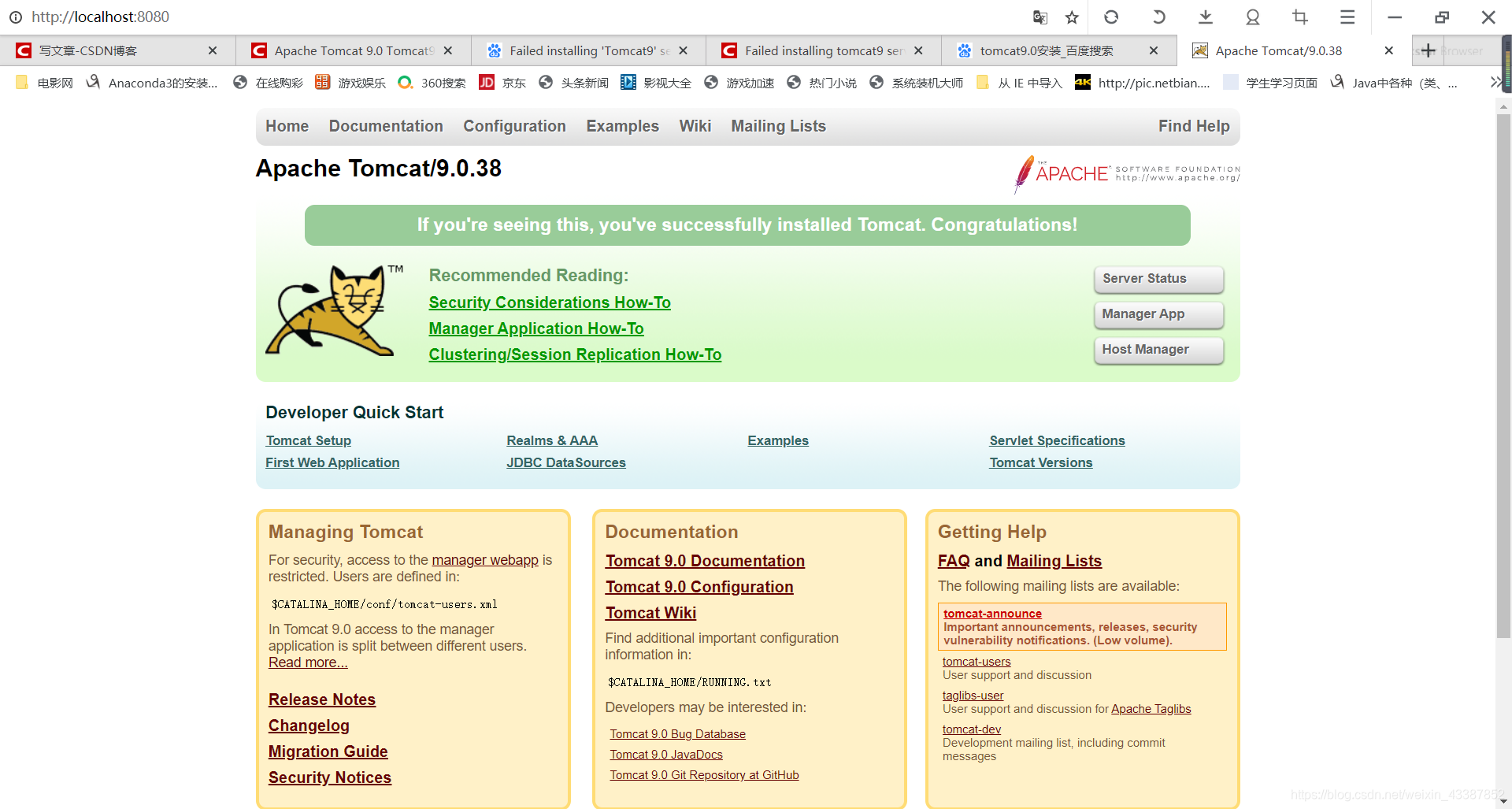The height and width of the screenshot is (809, 1512).
Task: Click the Apache Software Foundation logo
Action: (x=1127, y=173)
